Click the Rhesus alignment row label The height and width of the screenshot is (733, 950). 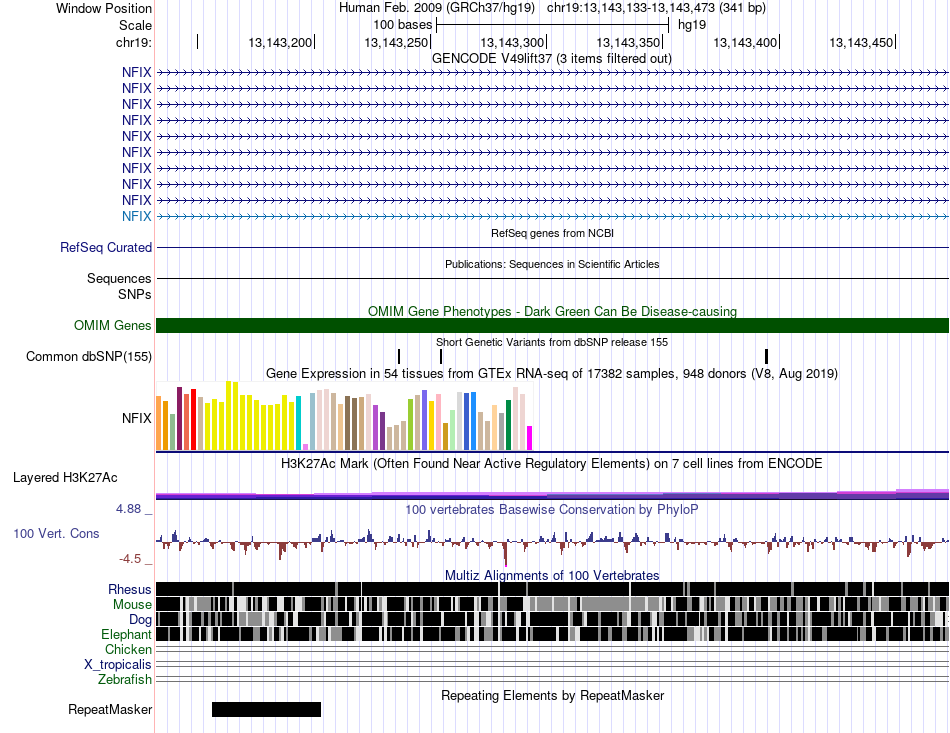click(x=130, y=589)
